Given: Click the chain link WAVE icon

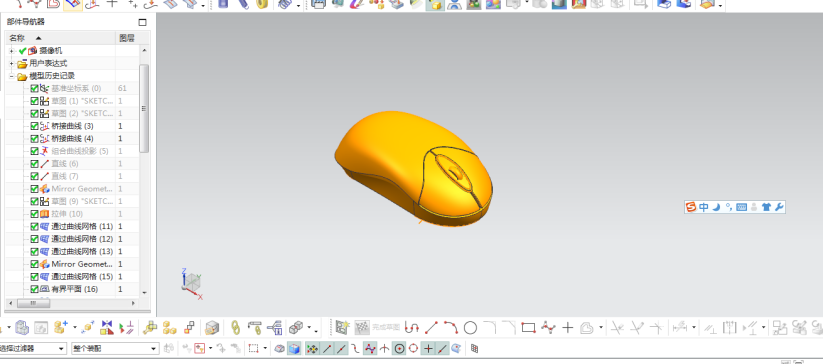Looking at the screenshot, I should pyautogui.click(x=236, y=328).
